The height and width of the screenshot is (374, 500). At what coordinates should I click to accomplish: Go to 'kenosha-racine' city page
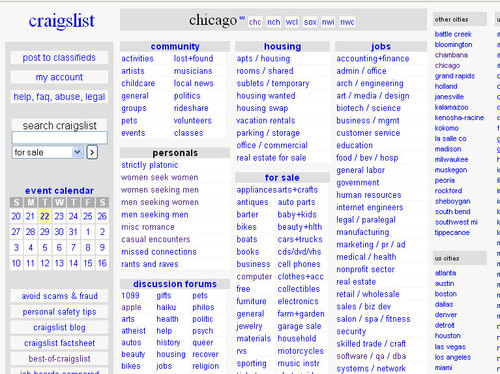459,118
